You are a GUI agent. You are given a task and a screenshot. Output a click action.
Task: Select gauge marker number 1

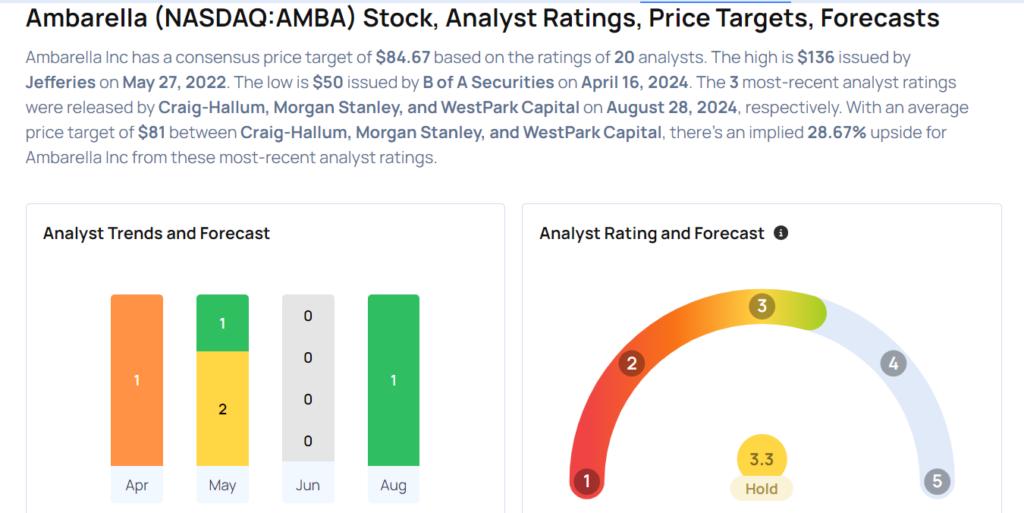[586, 481]
